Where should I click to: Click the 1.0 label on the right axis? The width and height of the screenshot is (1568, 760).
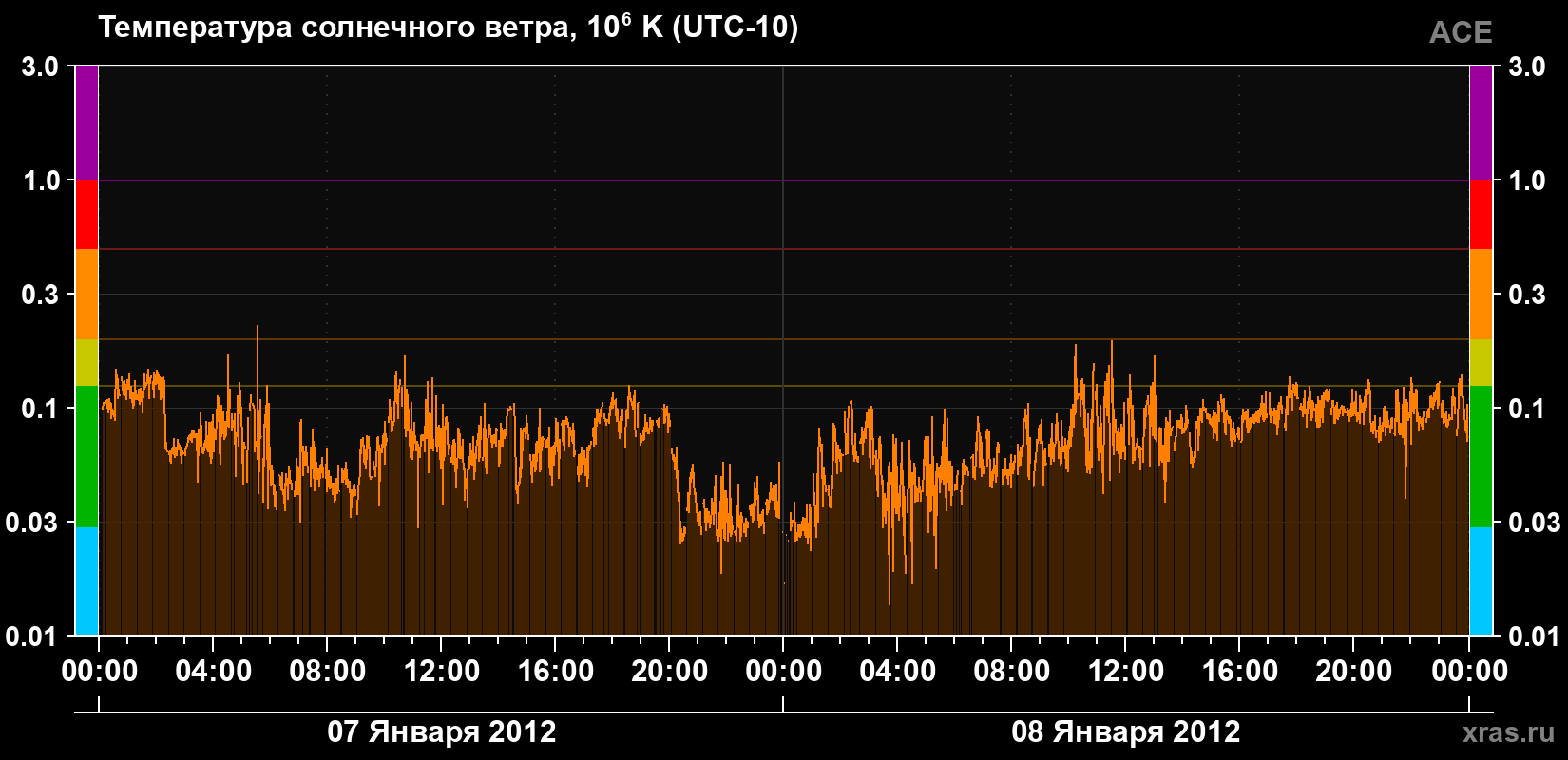[x=1527, y=180]
